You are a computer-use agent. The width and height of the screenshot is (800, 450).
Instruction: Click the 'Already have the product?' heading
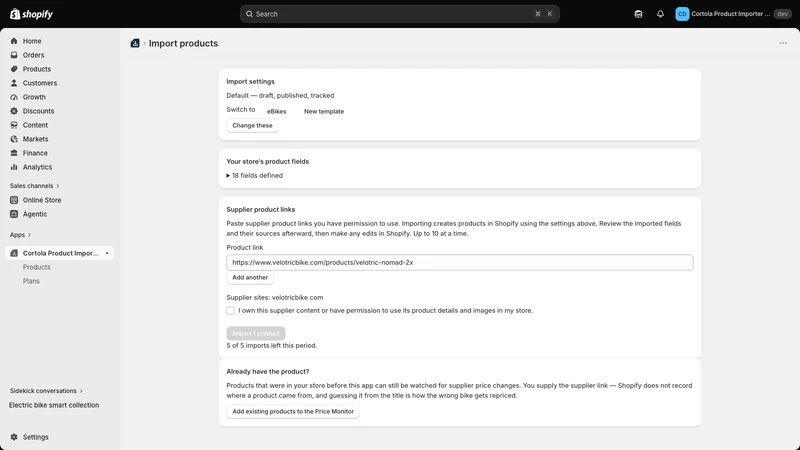(x=268, y=371)
